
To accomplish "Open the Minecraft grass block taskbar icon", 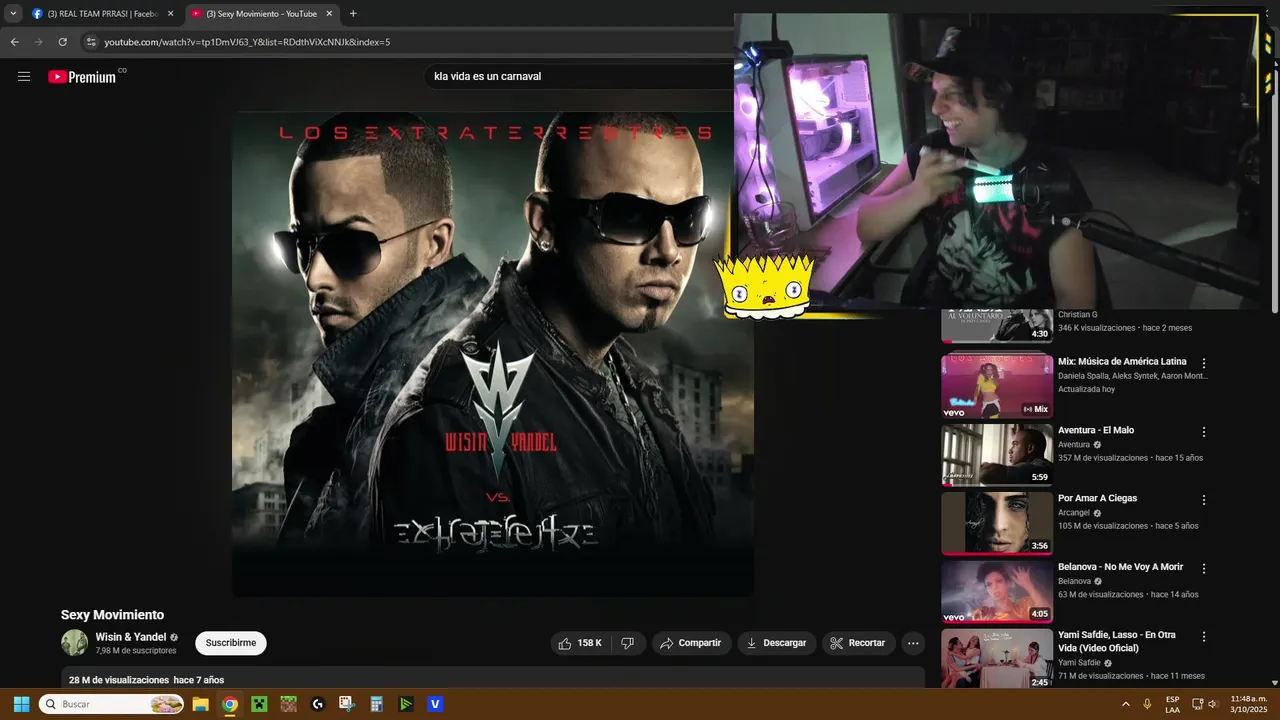I will (288, 704).
